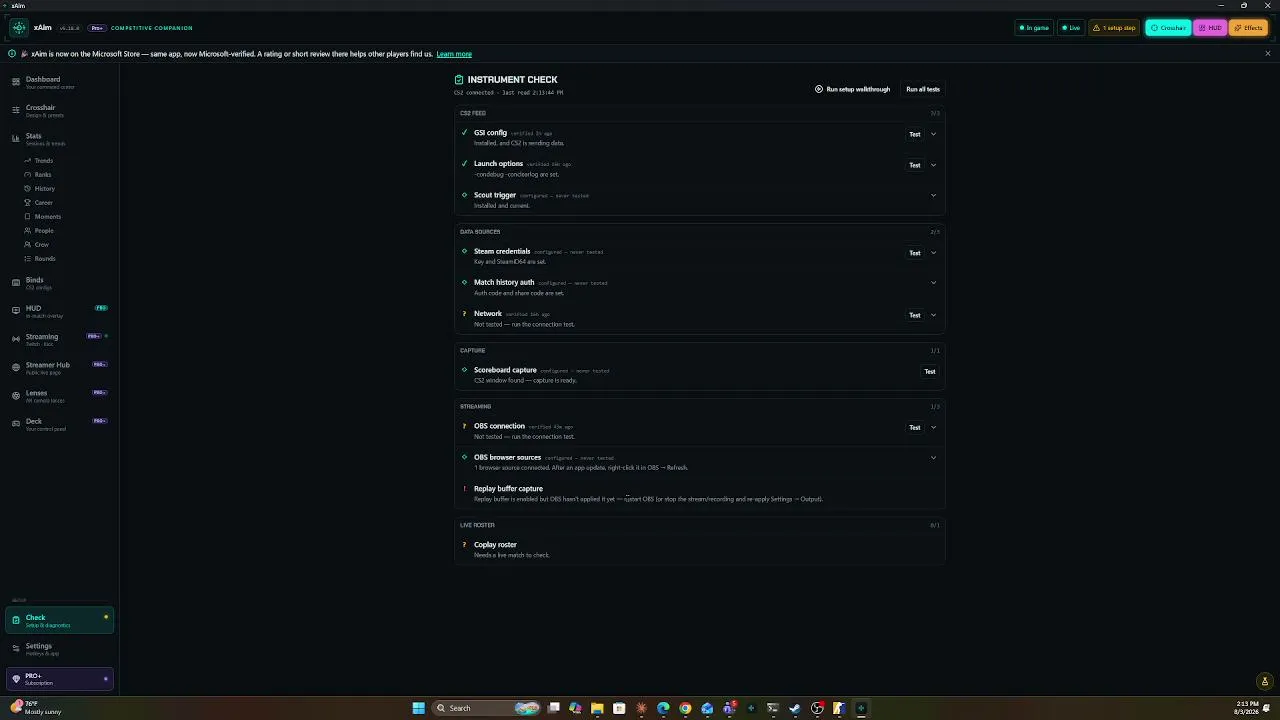Test the Network connection
The height and width of the screenshot is (720, 1280).
[914, 315]
